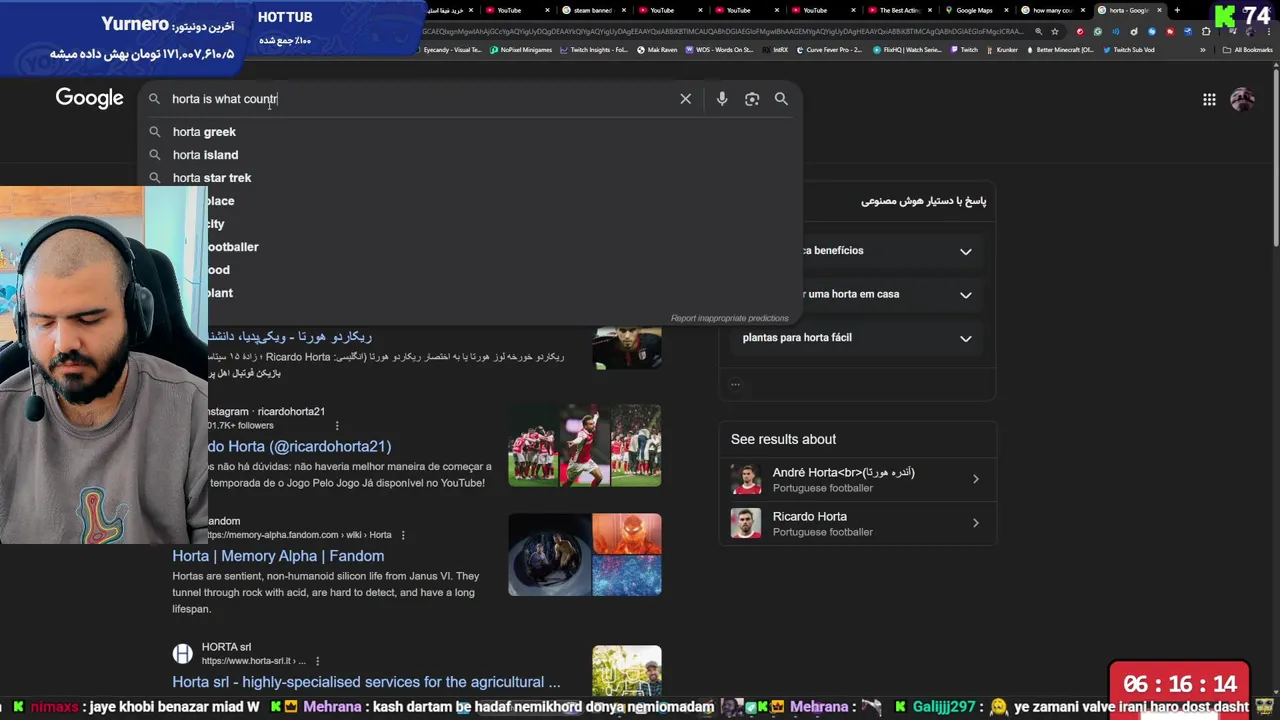This screenshot has height=720, width=1280.
Task: Open André Horta result chevron
Action: pos(976,479)
